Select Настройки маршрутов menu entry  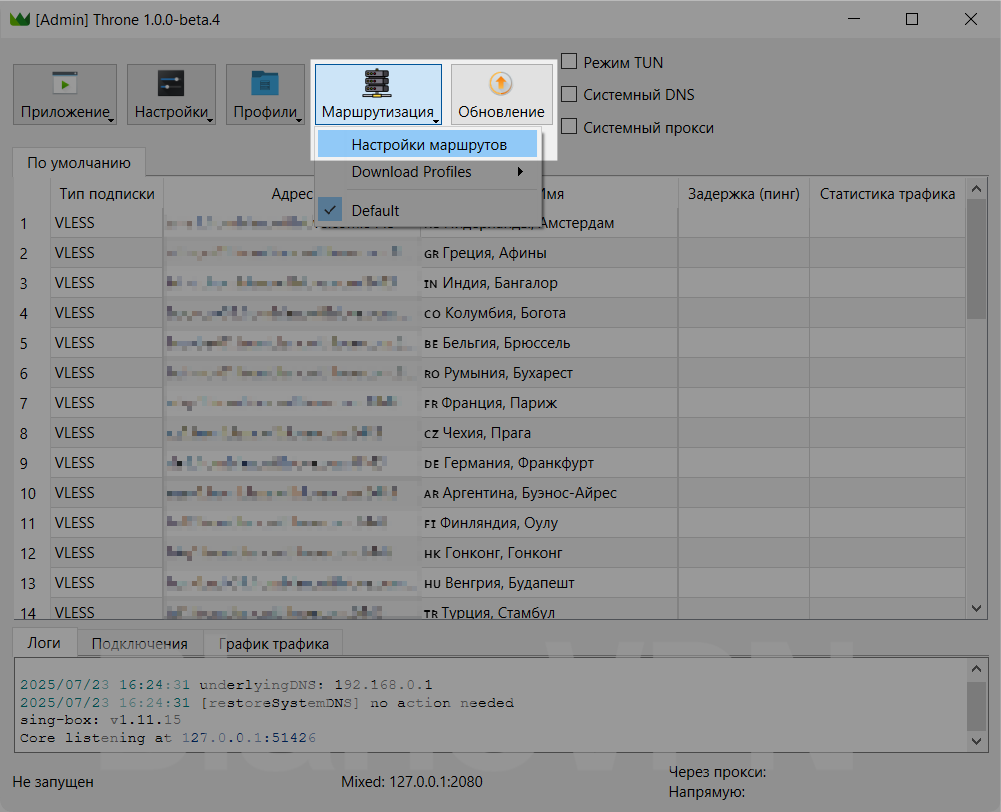[x=428, y=145]
